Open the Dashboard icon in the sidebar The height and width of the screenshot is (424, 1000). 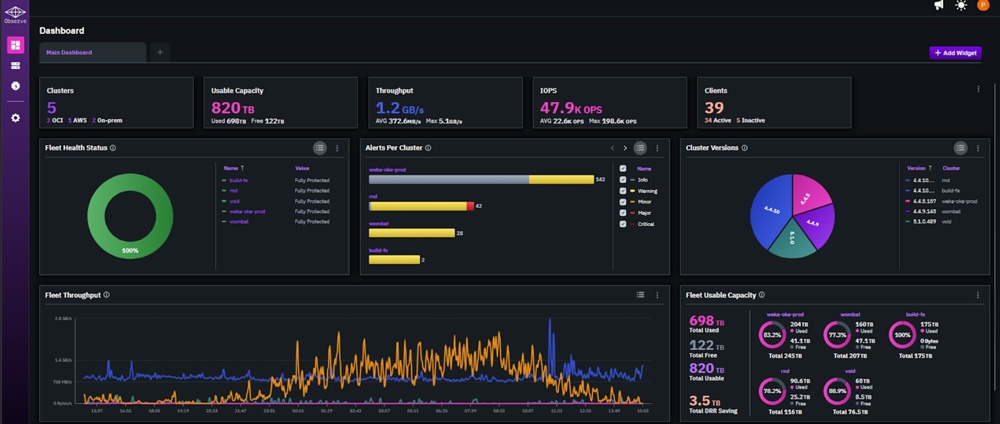(x=15, y=45)
